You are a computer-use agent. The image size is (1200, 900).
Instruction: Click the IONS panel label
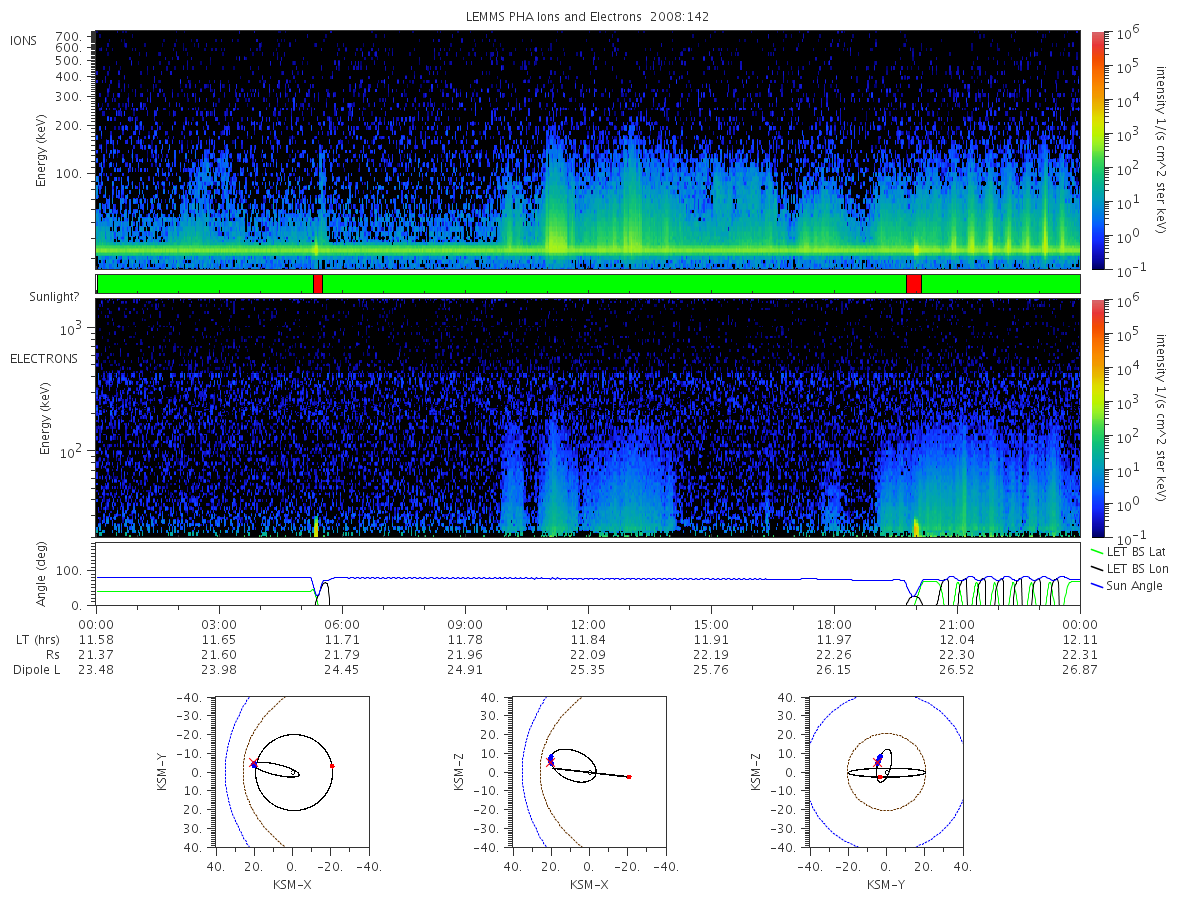24,40
